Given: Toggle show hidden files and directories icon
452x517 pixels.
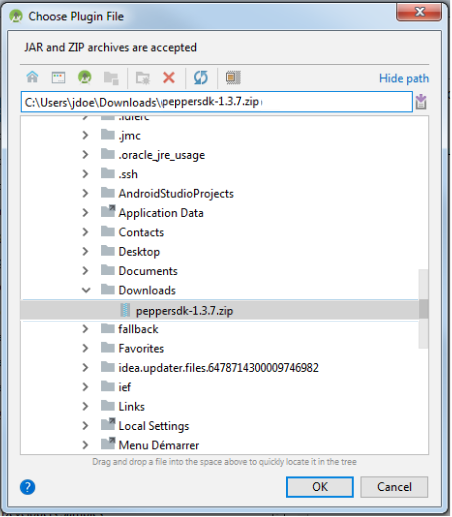Looking at the screenshot, I should click(233, 77).
